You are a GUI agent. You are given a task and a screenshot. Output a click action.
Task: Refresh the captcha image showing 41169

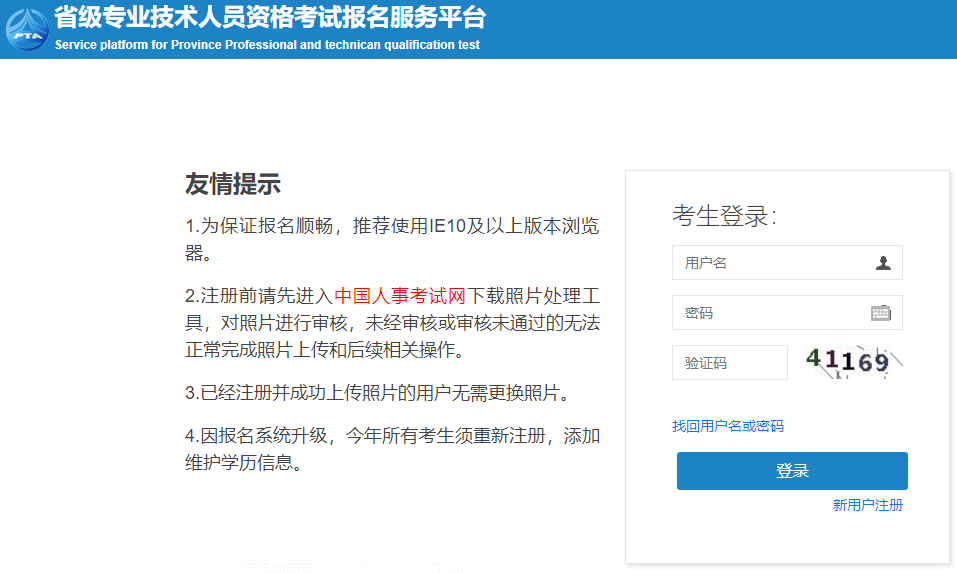tap(854, 362)
